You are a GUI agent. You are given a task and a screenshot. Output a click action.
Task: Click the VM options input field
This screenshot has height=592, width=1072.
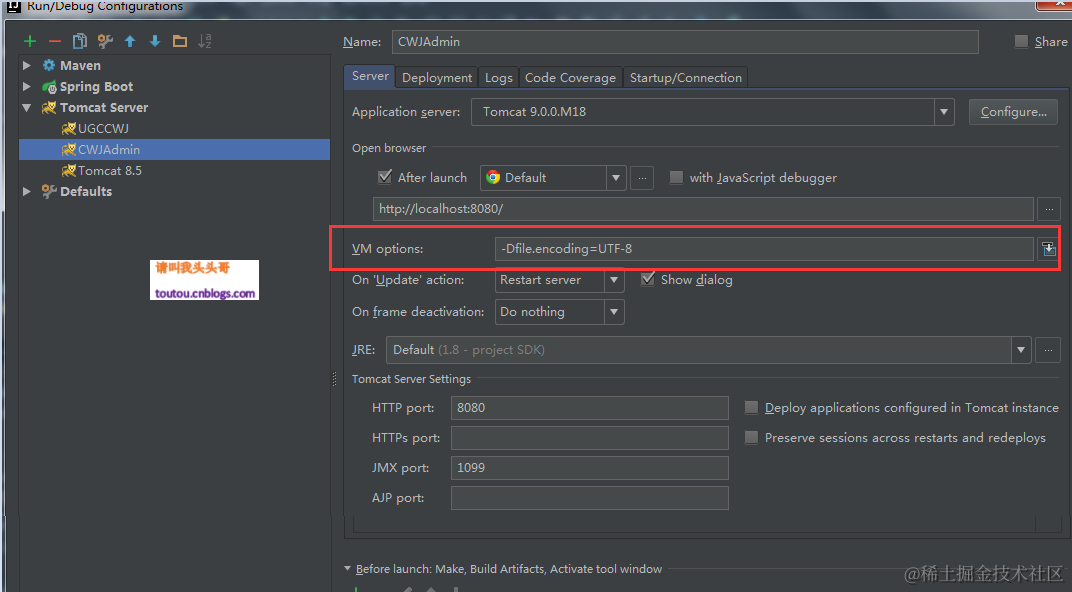click(x=764, y=249)
